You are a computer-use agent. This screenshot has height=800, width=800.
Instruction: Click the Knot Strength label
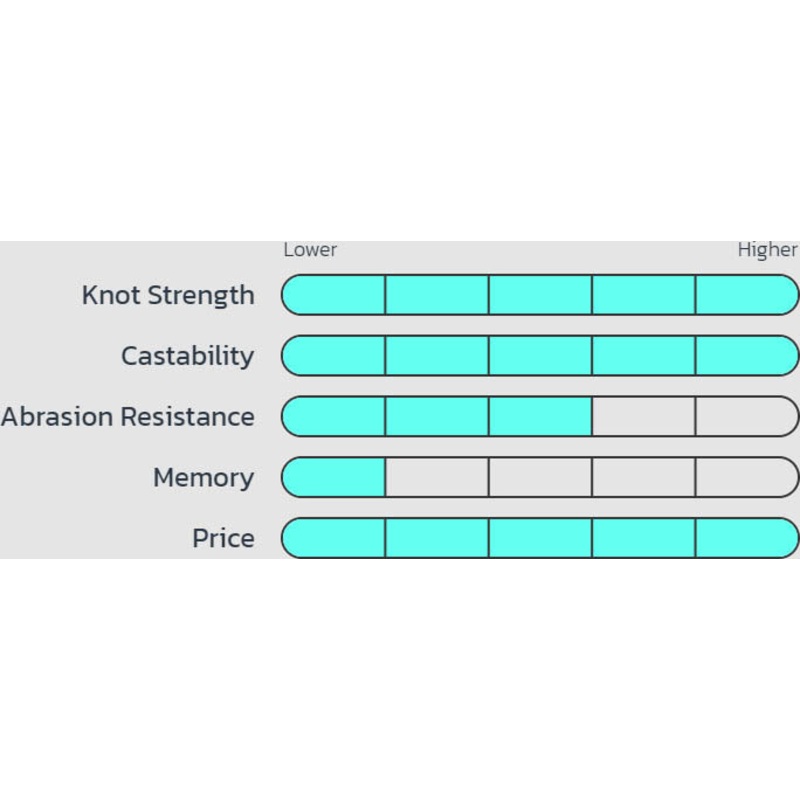168,295
